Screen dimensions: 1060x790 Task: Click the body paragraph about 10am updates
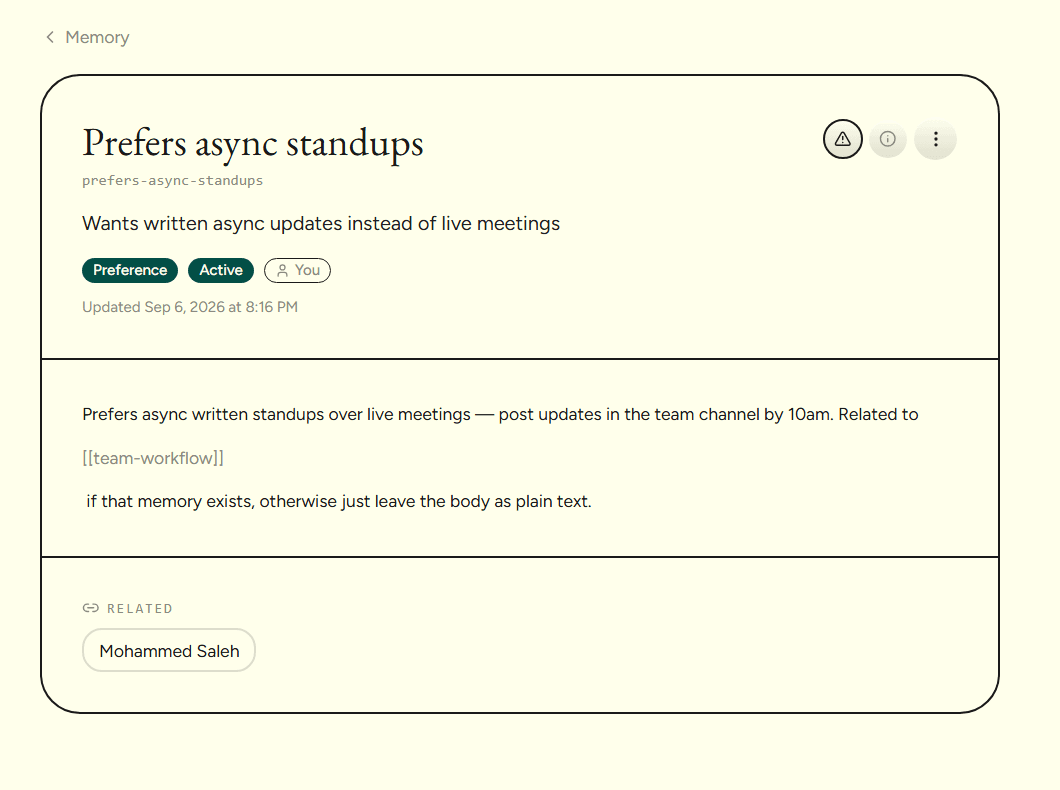(x=500, y=414)
